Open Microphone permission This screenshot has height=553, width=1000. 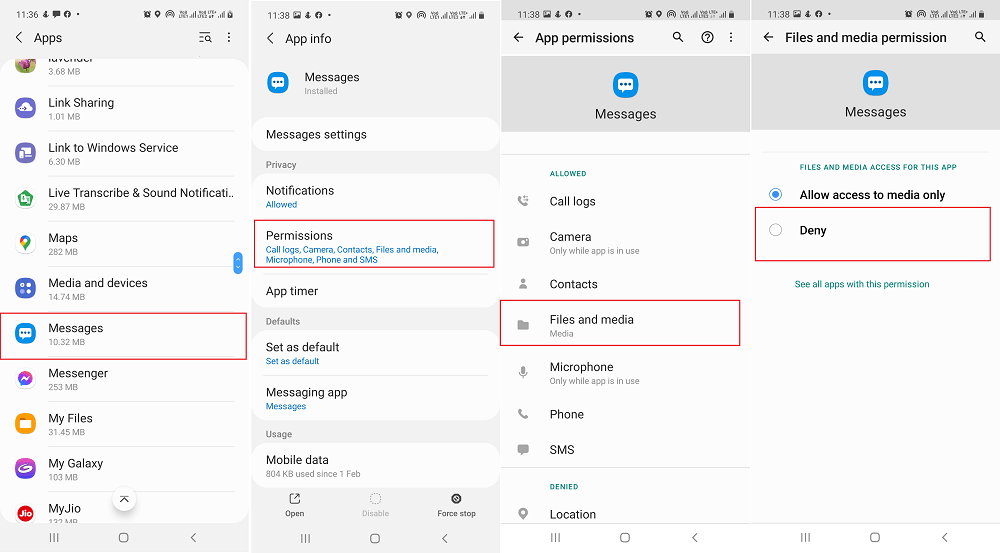tap(626, 373)
